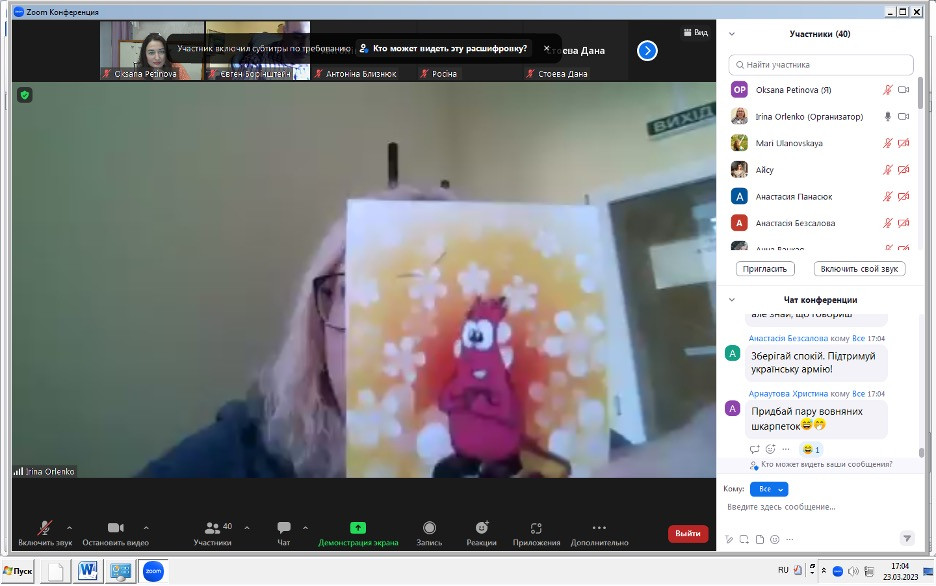936x586 pixels.
Task: Open more actions for шкарпеток message
Action: 786,449
